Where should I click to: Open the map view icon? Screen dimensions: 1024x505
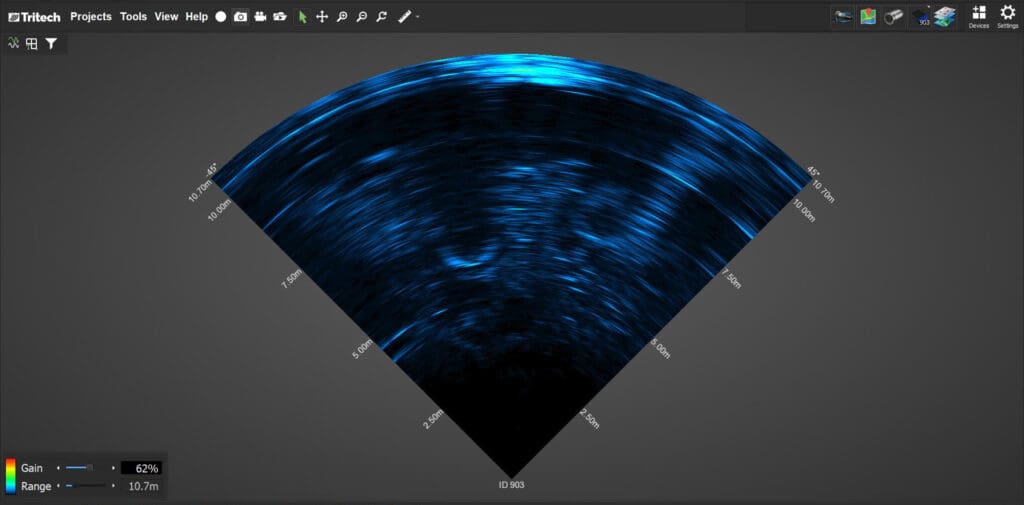tap(868, 16)
